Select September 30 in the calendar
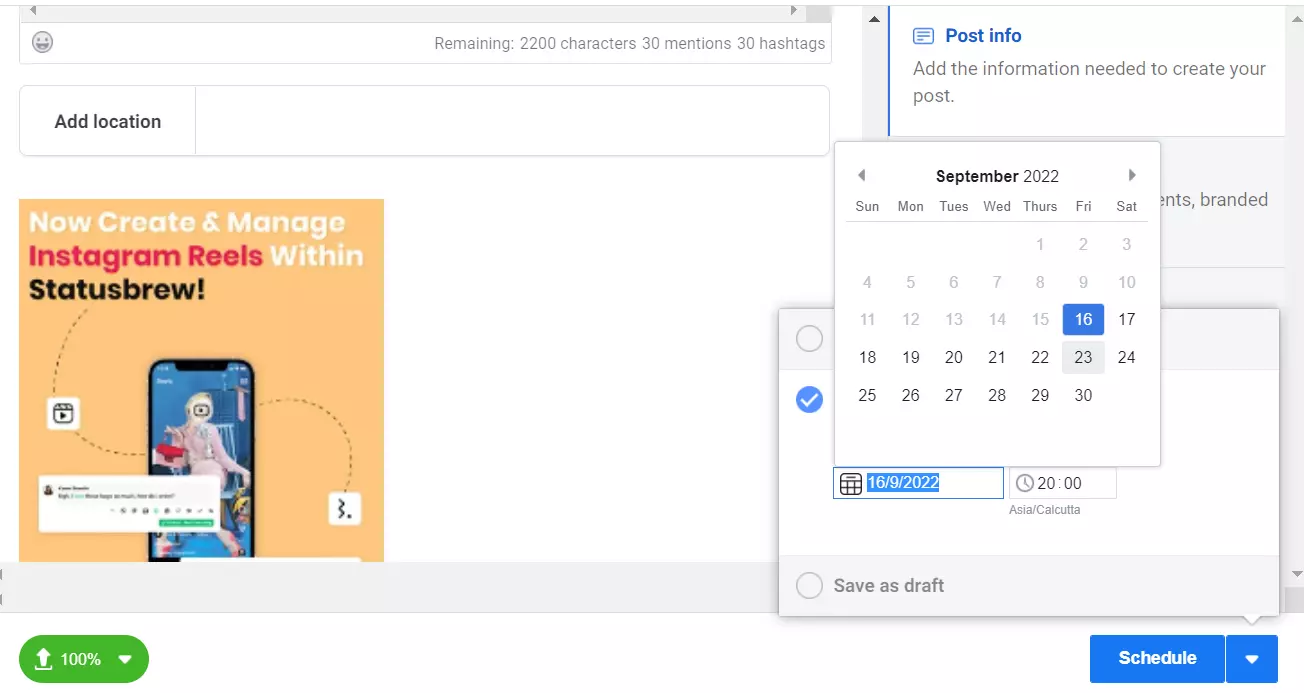 coord(1083,395)
